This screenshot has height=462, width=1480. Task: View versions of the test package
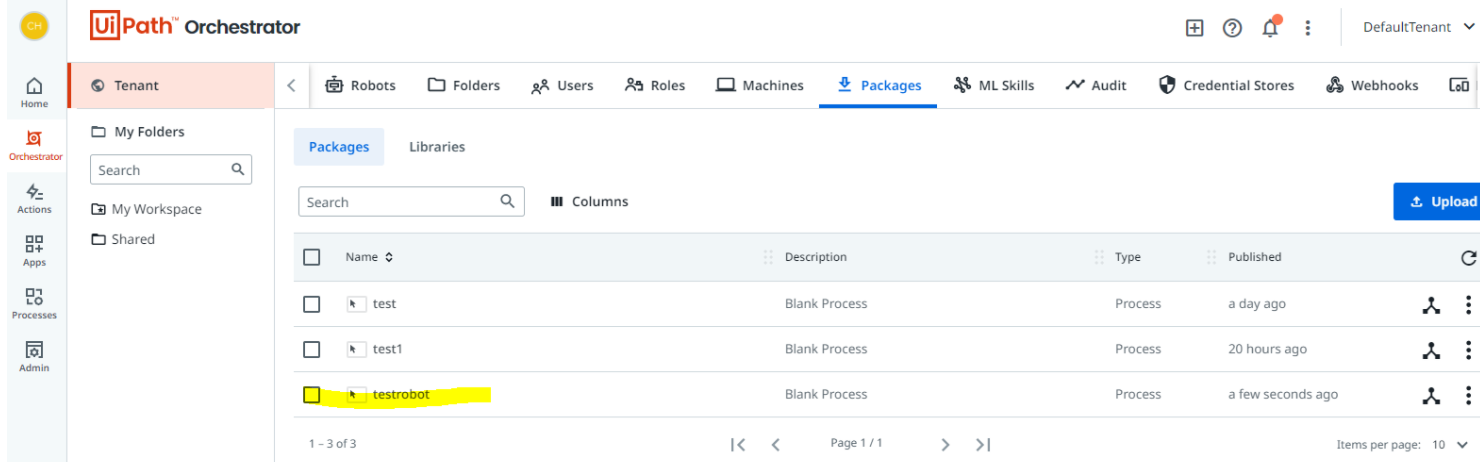click(1431, 305)
